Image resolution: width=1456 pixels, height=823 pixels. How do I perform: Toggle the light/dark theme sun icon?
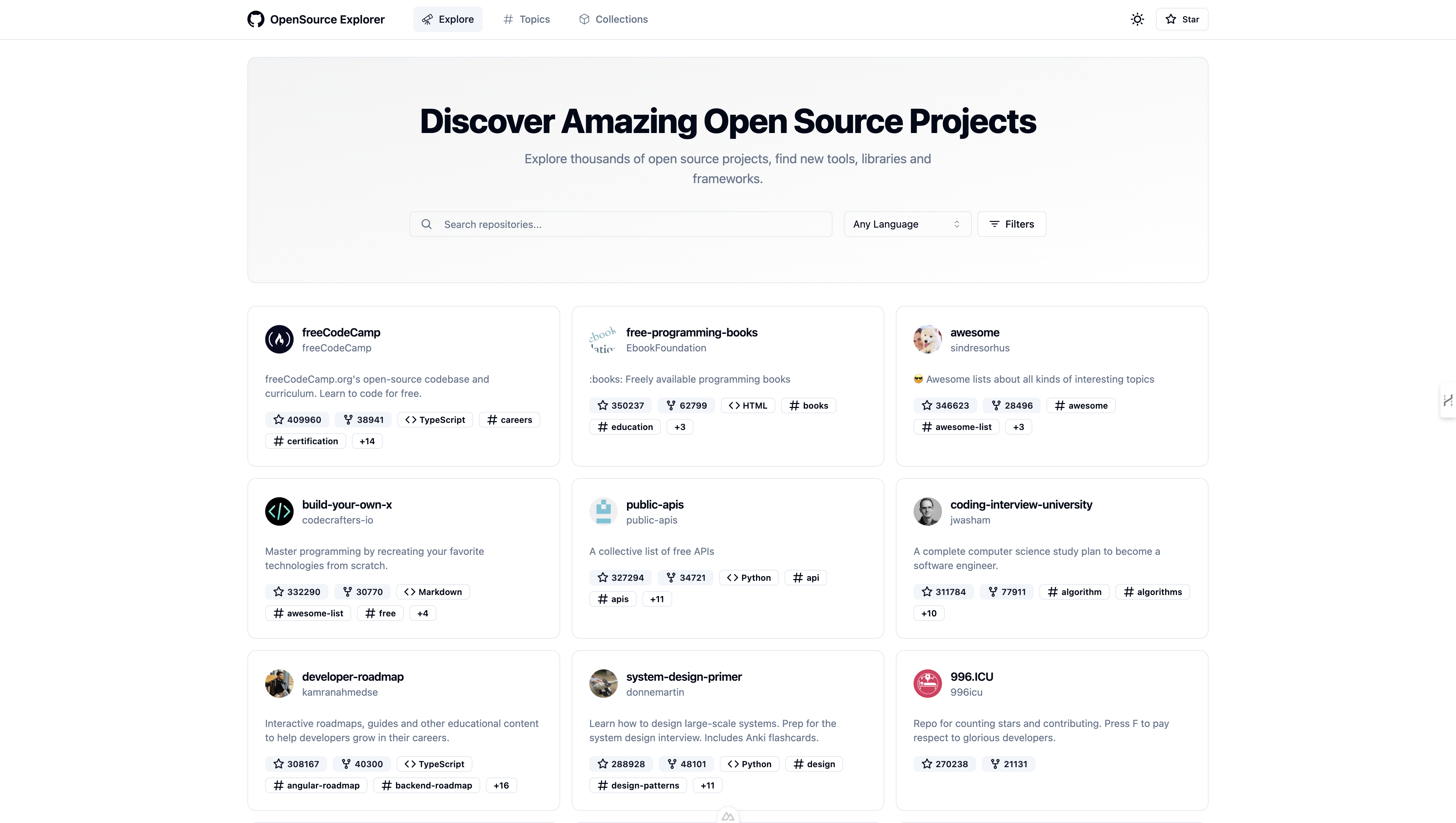1137,19
